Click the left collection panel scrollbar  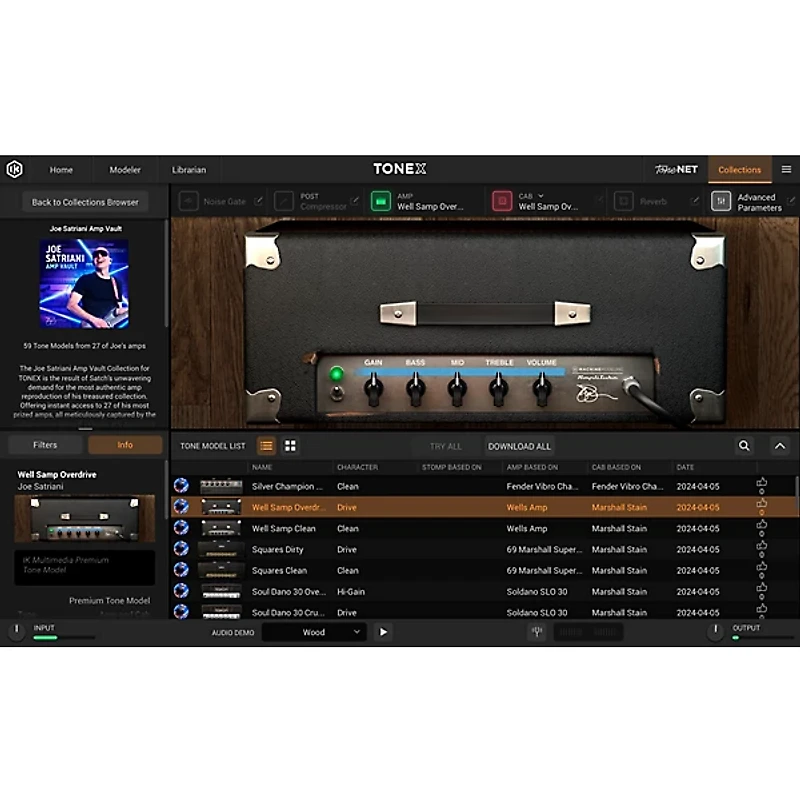click(x=166, y=273)
